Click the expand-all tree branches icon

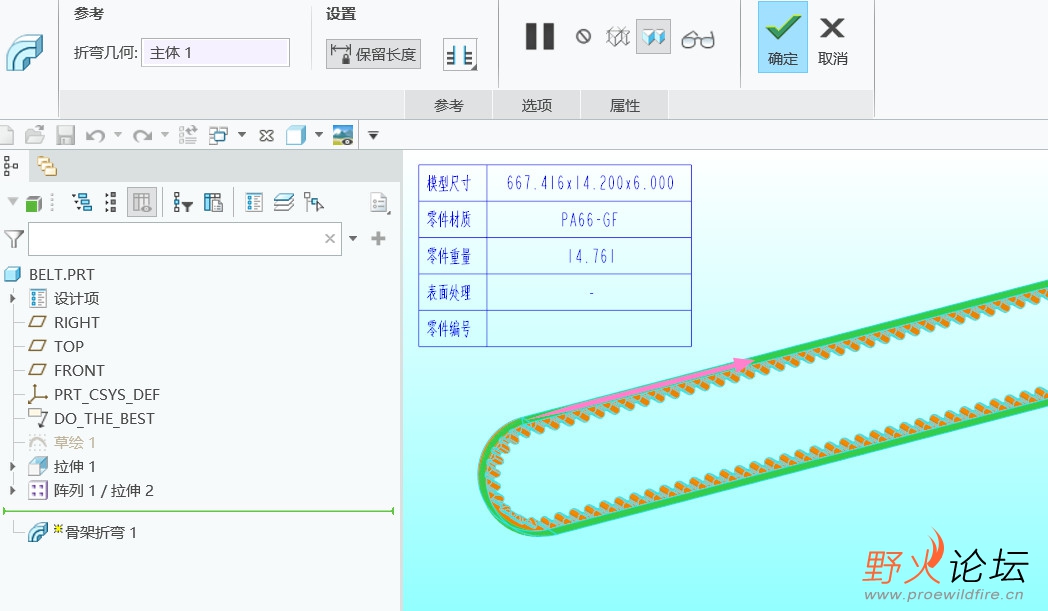point(82,202)
